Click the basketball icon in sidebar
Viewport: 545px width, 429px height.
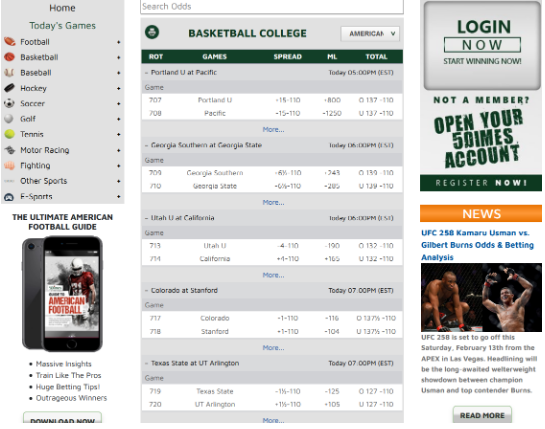pos(9,57)
